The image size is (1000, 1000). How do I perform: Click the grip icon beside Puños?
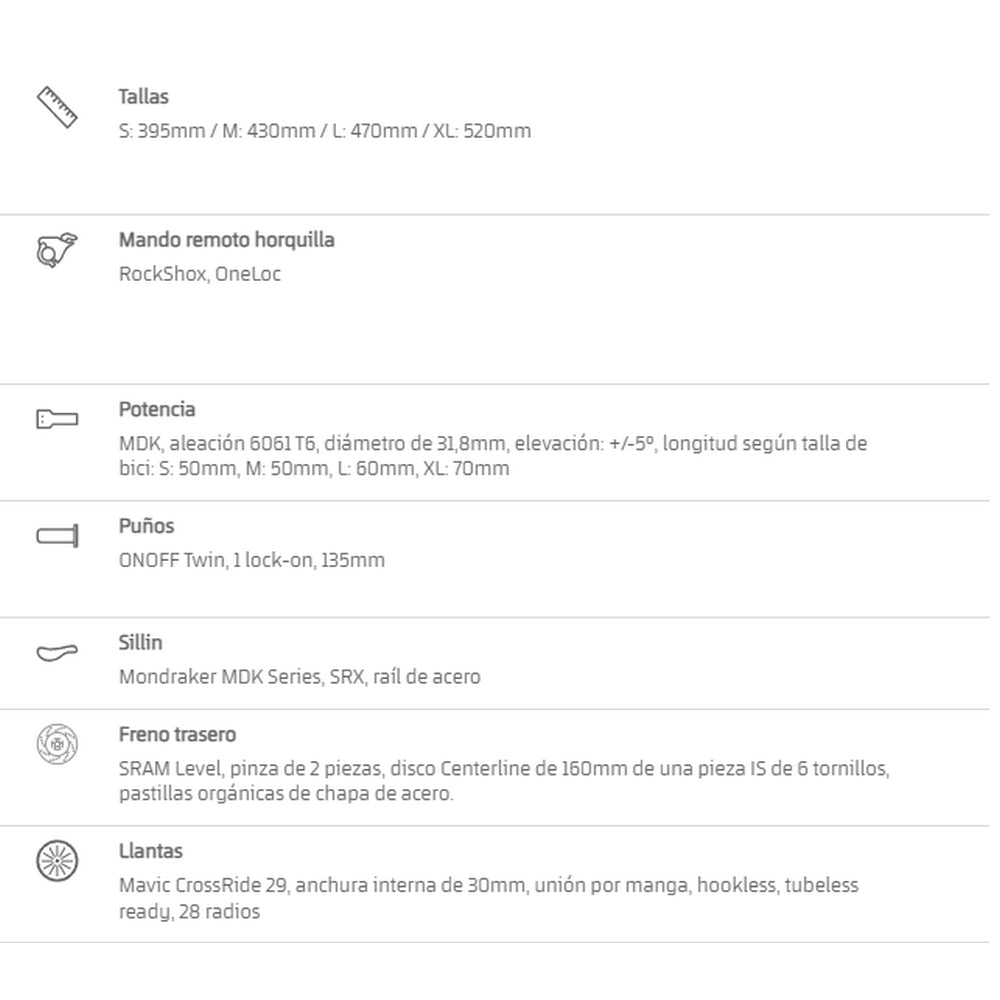[57, 536]
